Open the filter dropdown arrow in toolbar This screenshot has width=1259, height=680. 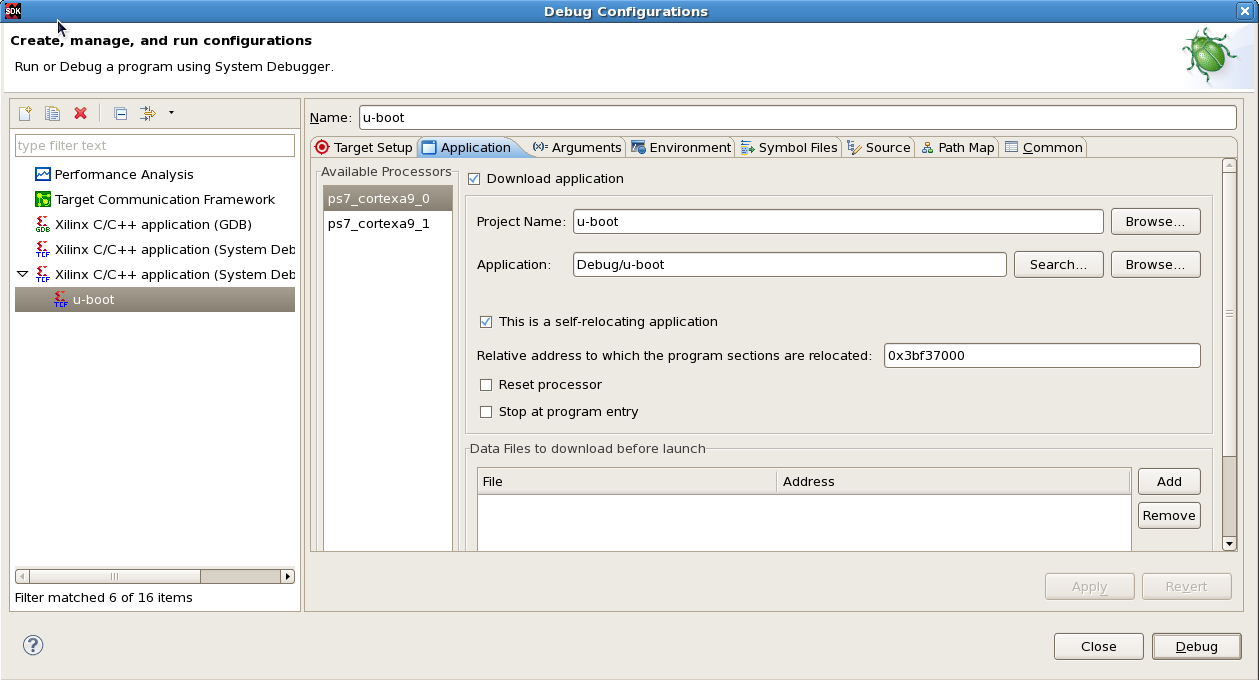point(171,113)
